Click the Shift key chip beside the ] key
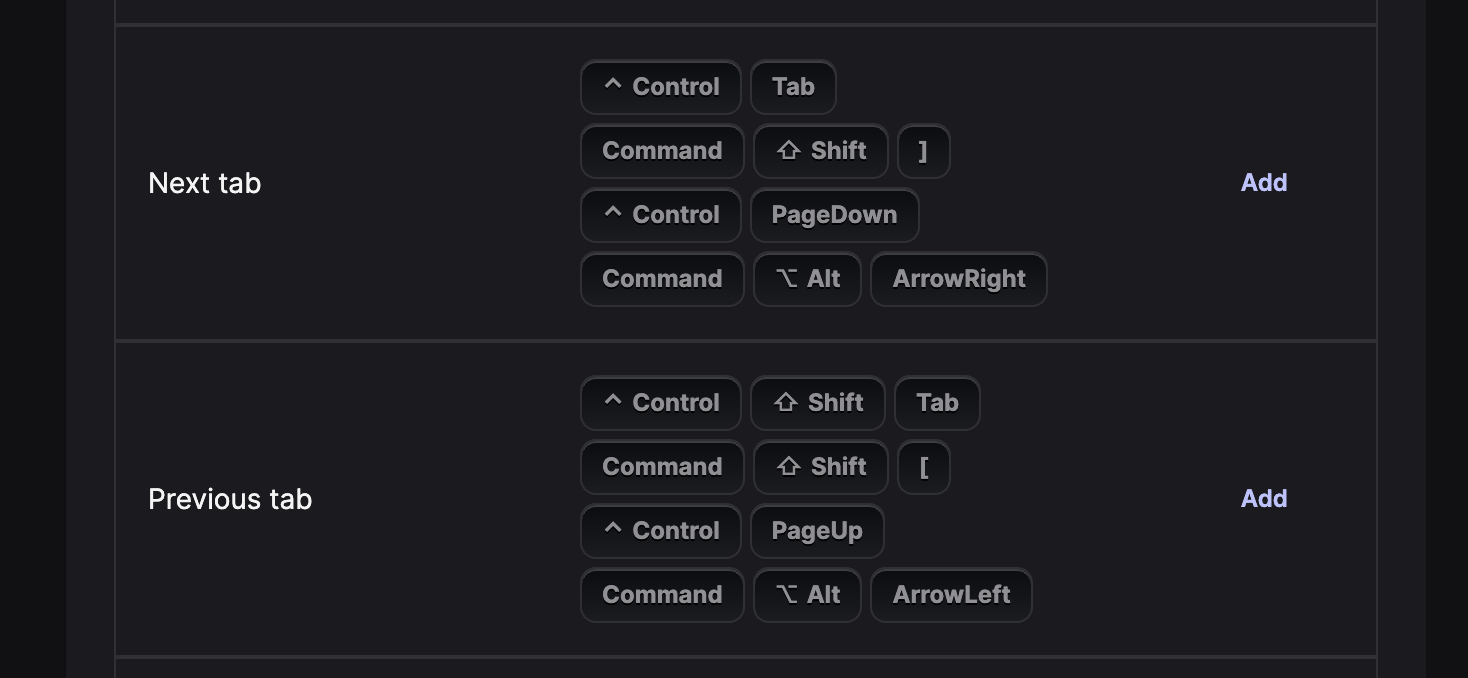Image resolution: width=1468 pixels, height=678 pixels. point(820,151)
